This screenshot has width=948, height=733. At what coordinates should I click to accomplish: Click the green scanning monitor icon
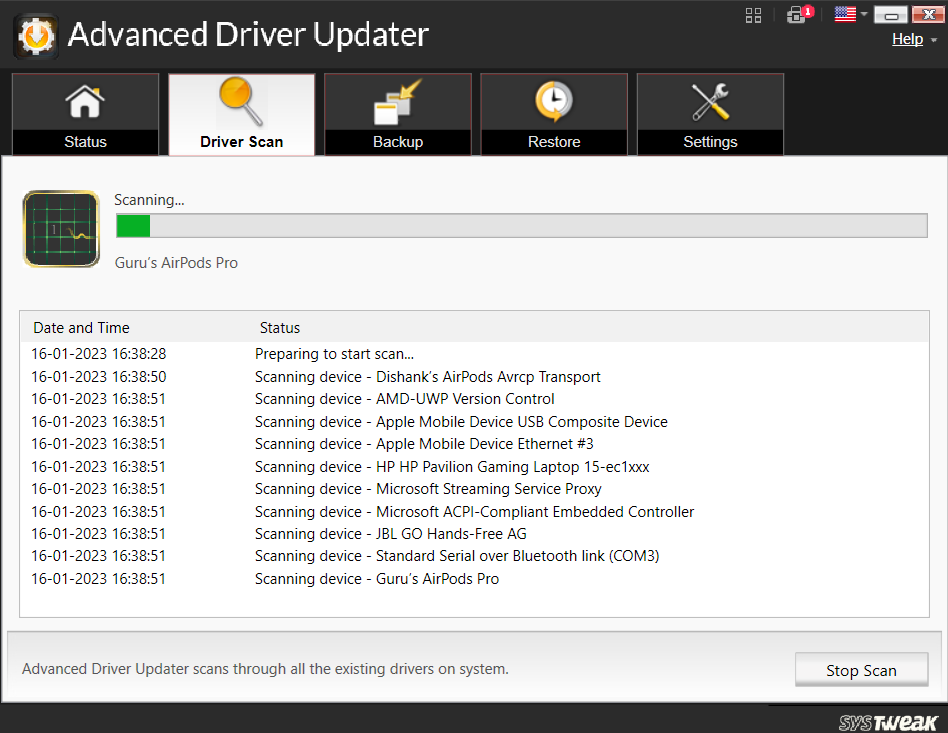pyautogui.click(x=61, y=229)
